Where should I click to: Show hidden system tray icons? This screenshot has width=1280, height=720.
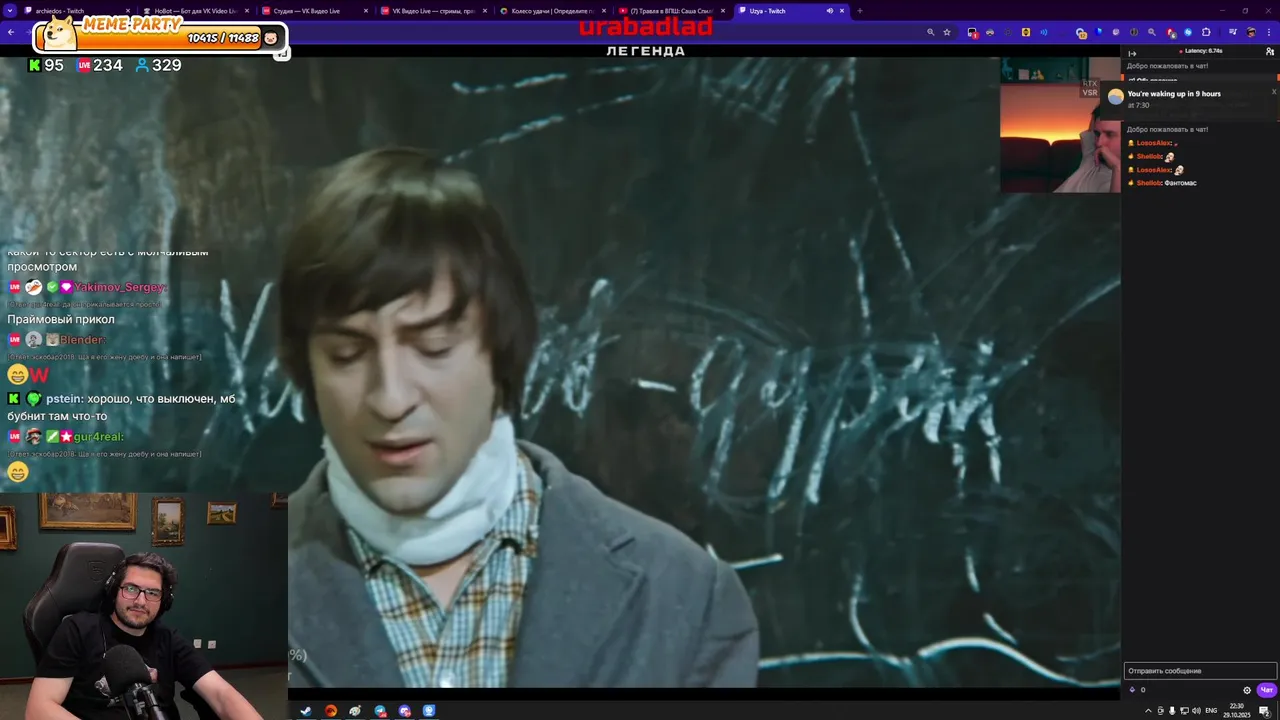1148,711
